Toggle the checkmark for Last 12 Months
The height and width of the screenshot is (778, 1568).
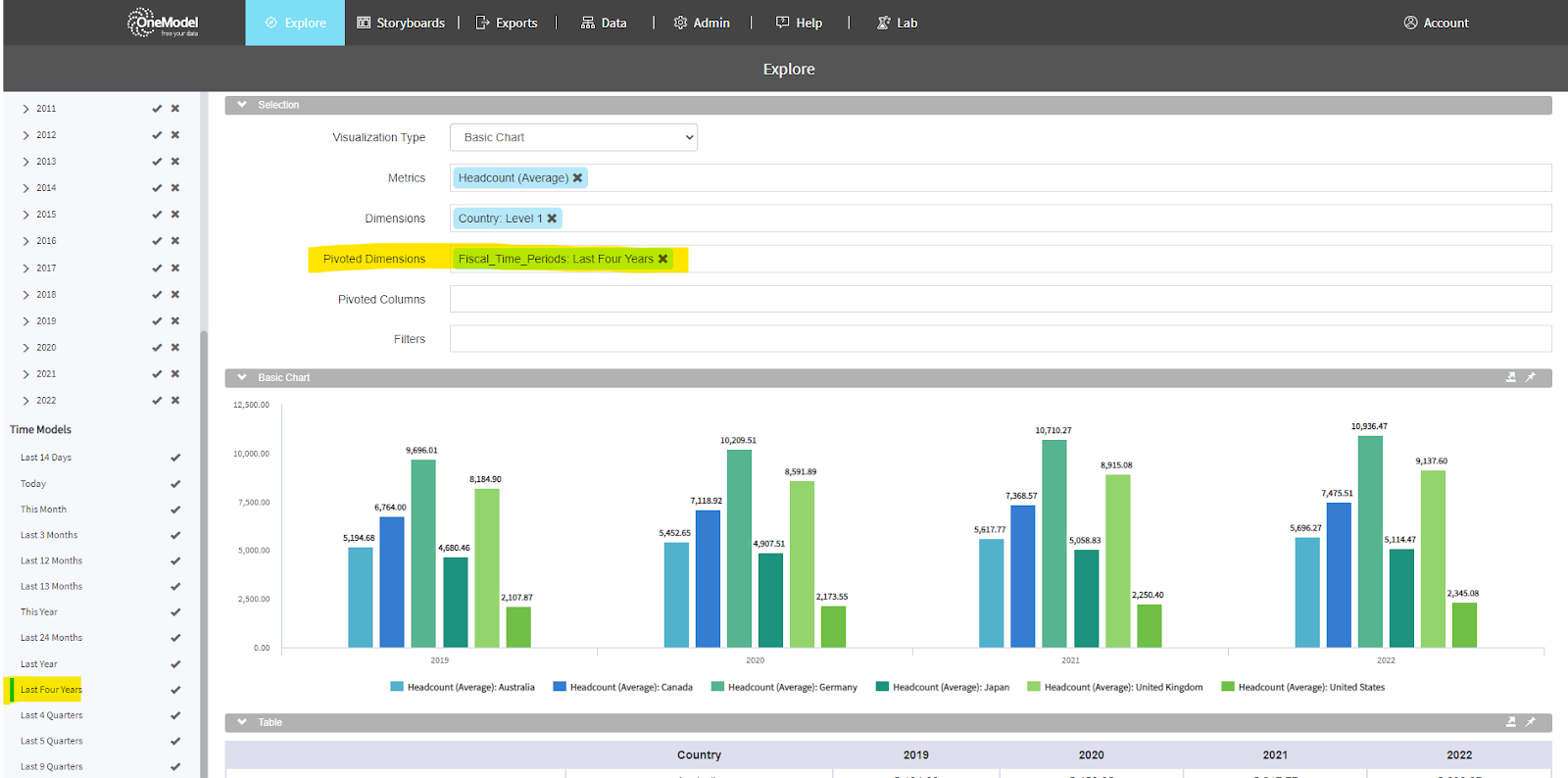pos(175,561)
